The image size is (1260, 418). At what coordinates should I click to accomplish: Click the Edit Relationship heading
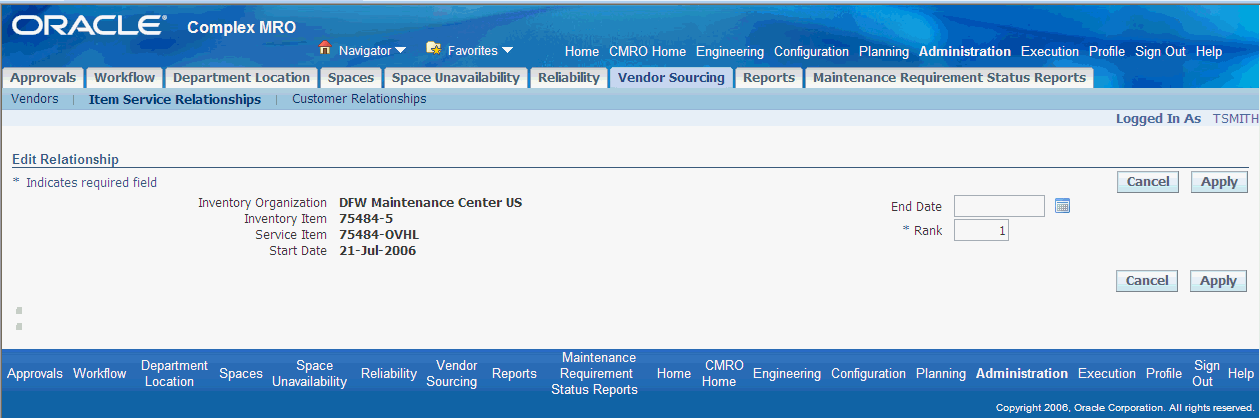(66, 159)
